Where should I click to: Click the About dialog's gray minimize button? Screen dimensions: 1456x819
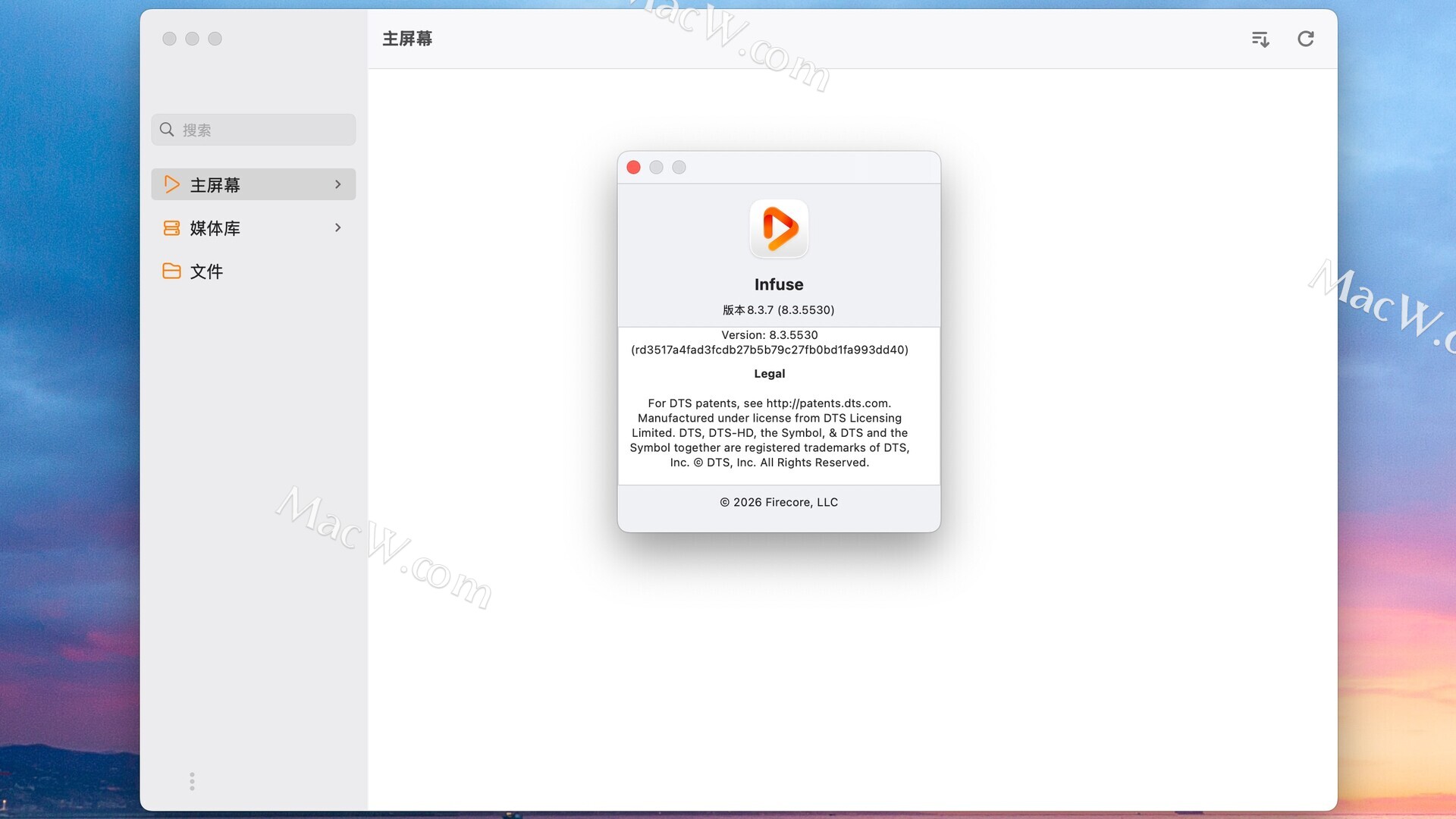[x=657, y=168]
